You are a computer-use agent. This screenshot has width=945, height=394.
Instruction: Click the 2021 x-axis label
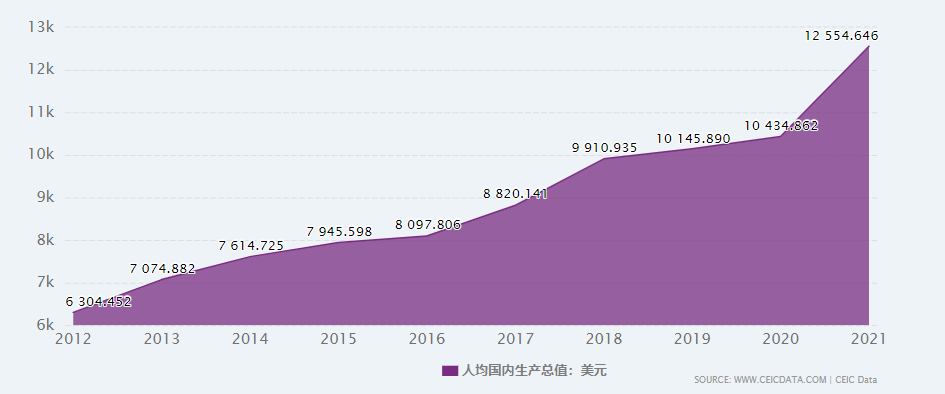(867, 339)
